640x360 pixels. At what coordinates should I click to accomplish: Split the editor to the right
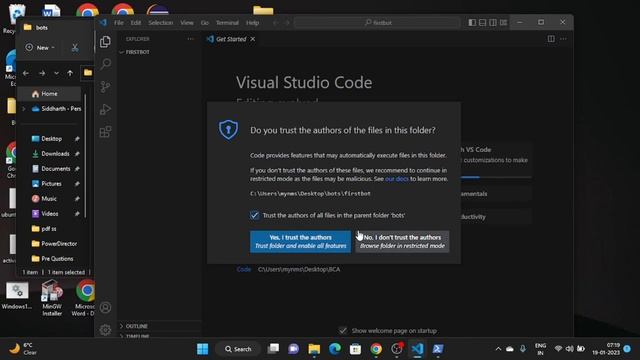[551, 39]
